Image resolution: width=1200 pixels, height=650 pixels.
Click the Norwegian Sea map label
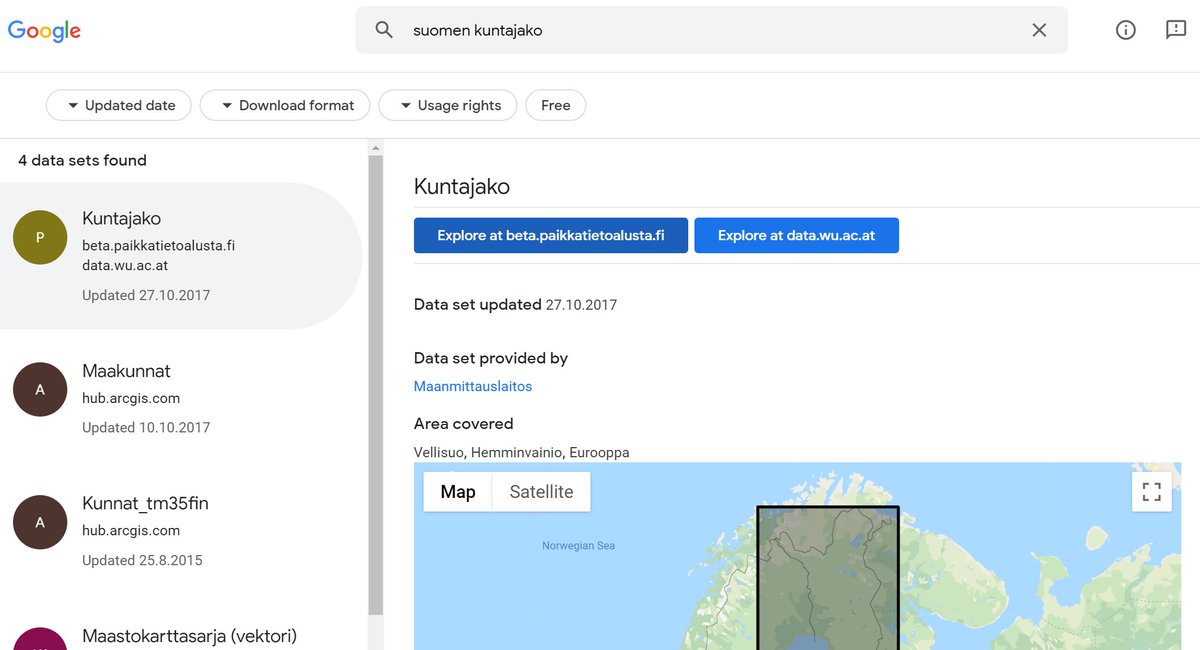point(579,546)
